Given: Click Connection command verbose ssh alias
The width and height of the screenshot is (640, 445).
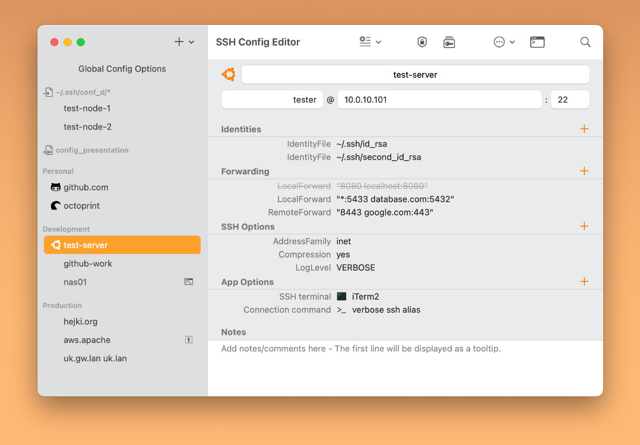Looking at the screenshot, I should point(386,310).
